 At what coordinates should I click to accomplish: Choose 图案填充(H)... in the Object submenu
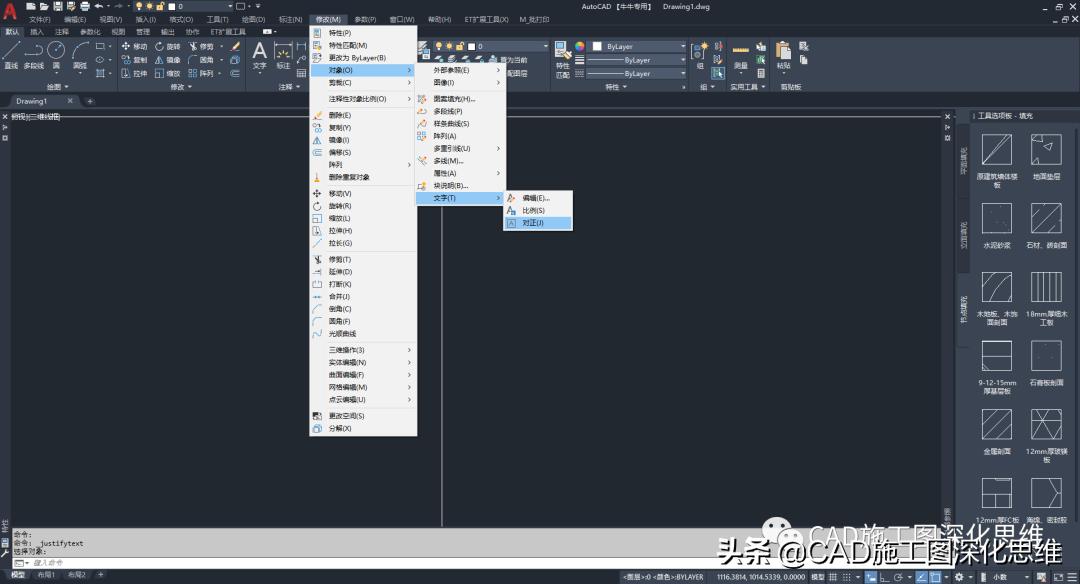pos(461,99)
